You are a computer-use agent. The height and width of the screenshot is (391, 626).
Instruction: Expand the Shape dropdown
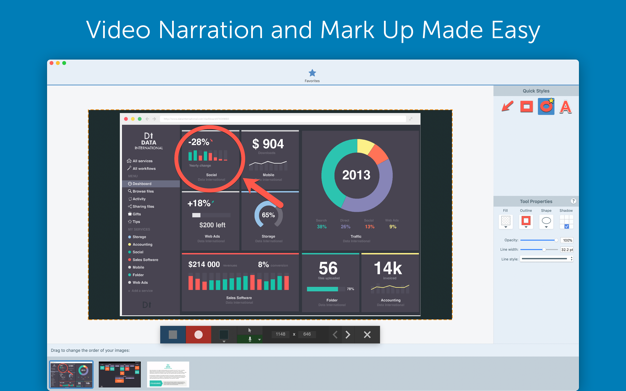click(x=546, y=222)
